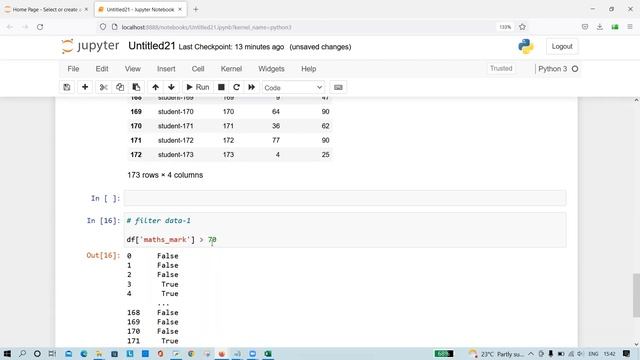Click the Python logo icon
The height and width of the screenshot is (360, 640).
[x=526, y=47]
